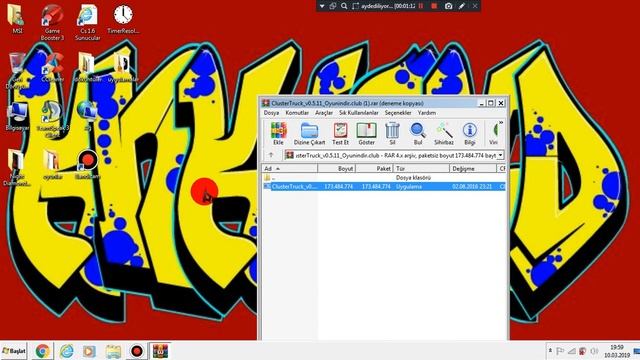Expand hidden toolbar buttons with the chevron
This screenshot has width=640, height=360.
pyautogui.click(x=501, y=122)
